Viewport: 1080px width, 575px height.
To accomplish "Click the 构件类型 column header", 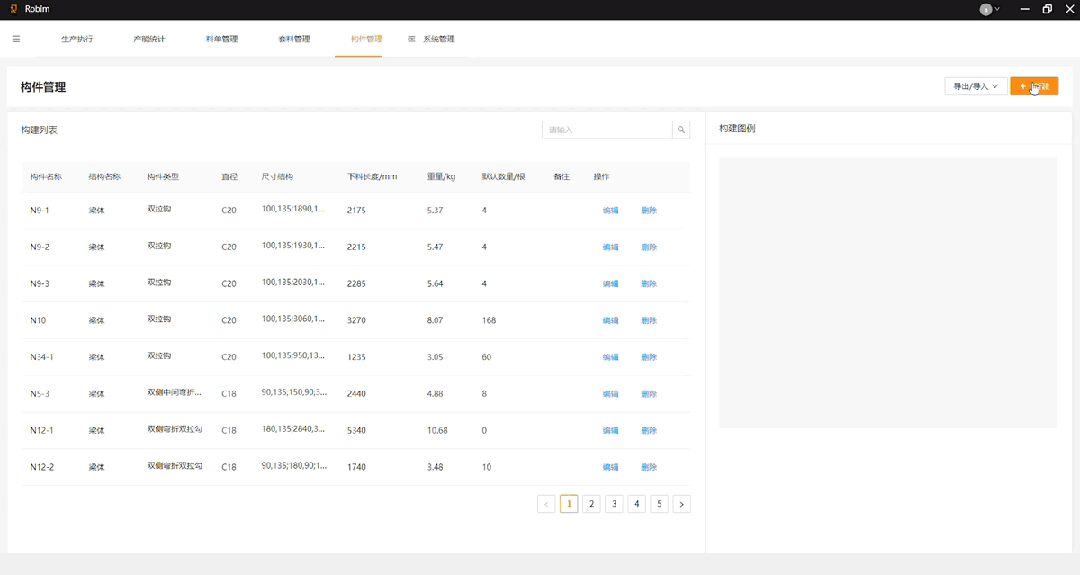I will point(163,177).
